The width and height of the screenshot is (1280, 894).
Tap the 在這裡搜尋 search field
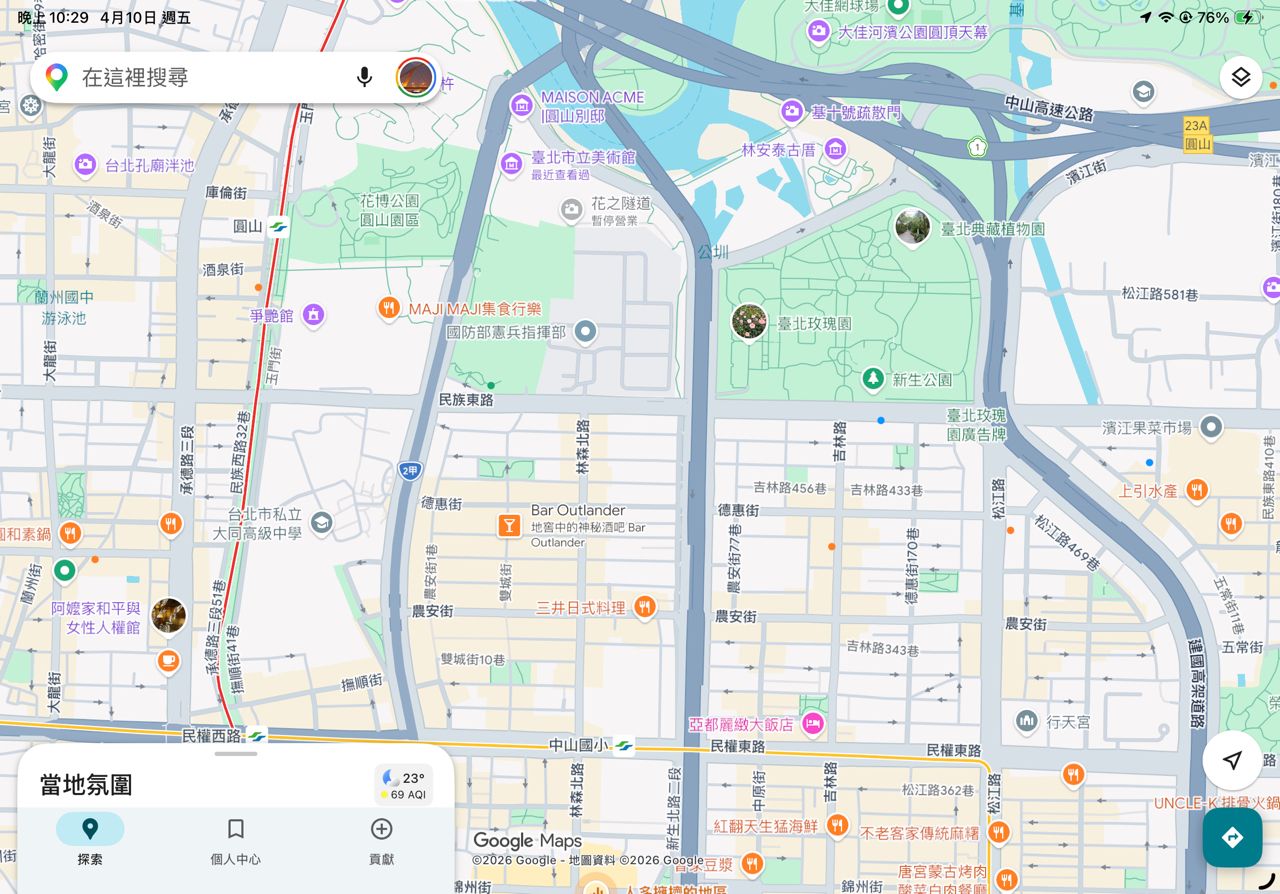(x=210, y=77)
